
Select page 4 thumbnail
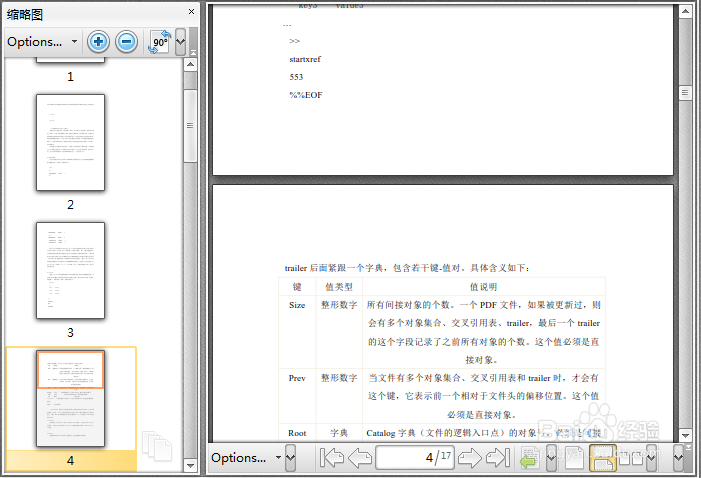pyautogui.click(x=70, y=398)
